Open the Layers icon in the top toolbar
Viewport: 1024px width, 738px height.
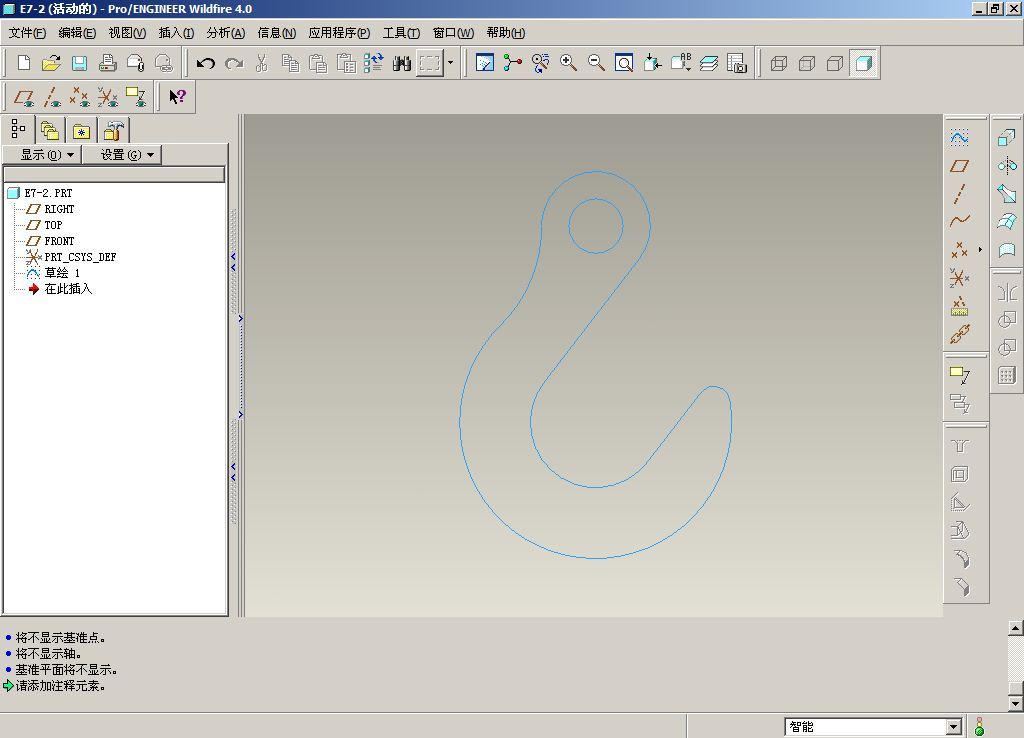pyautogui.click(x=709, y=63)
